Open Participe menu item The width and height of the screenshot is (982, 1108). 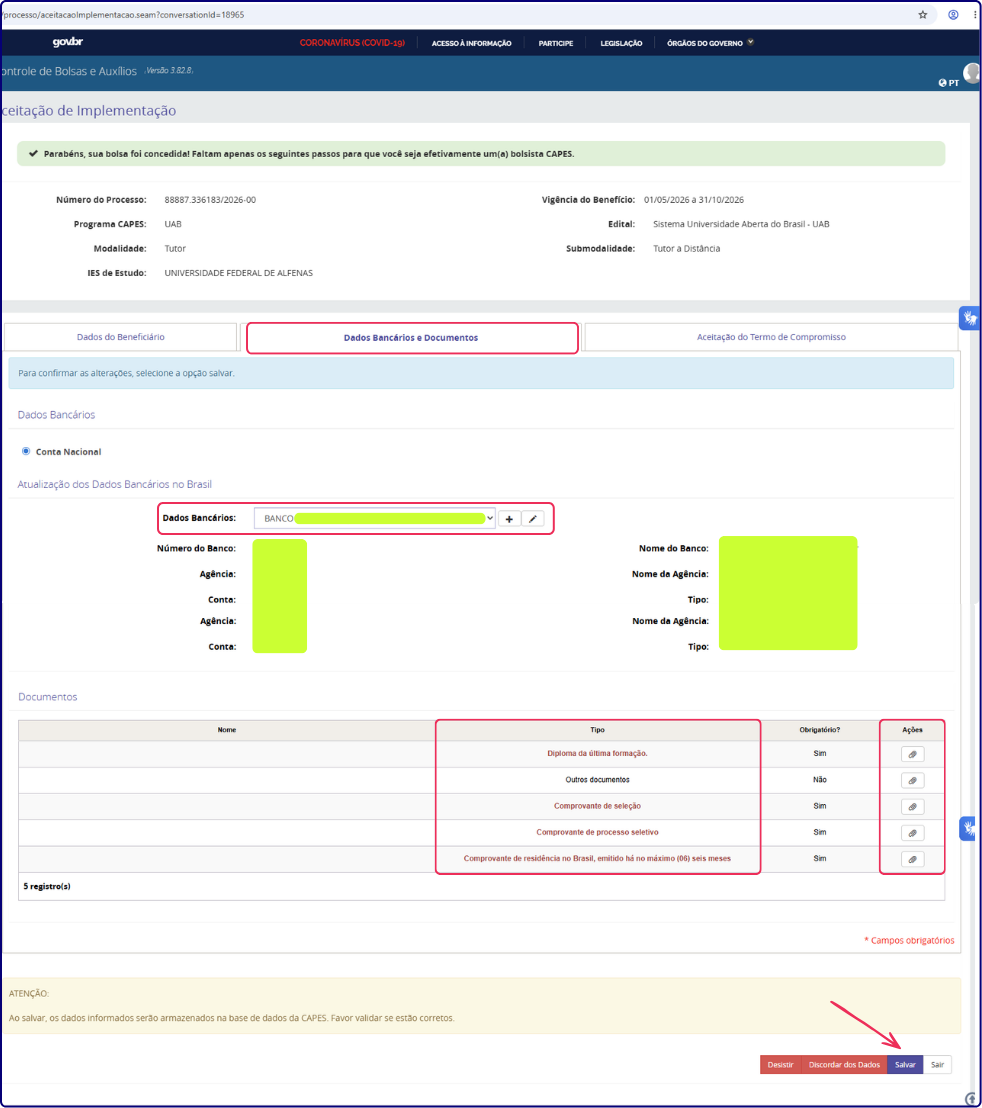pos(555,43)
